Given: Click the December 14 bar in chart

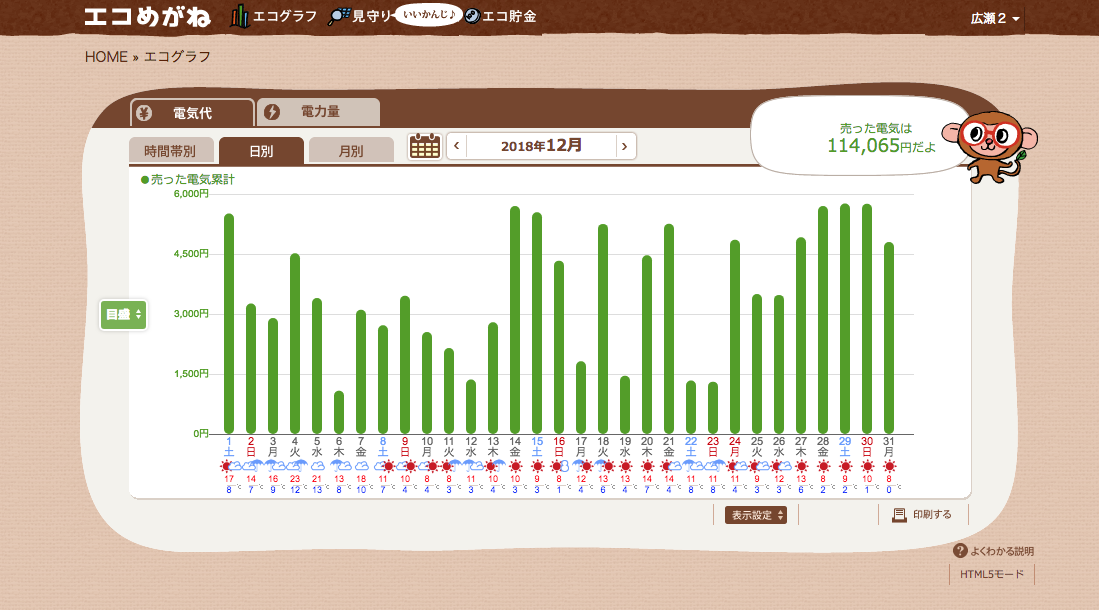Looking at the screenshot, I should (515, 320).
